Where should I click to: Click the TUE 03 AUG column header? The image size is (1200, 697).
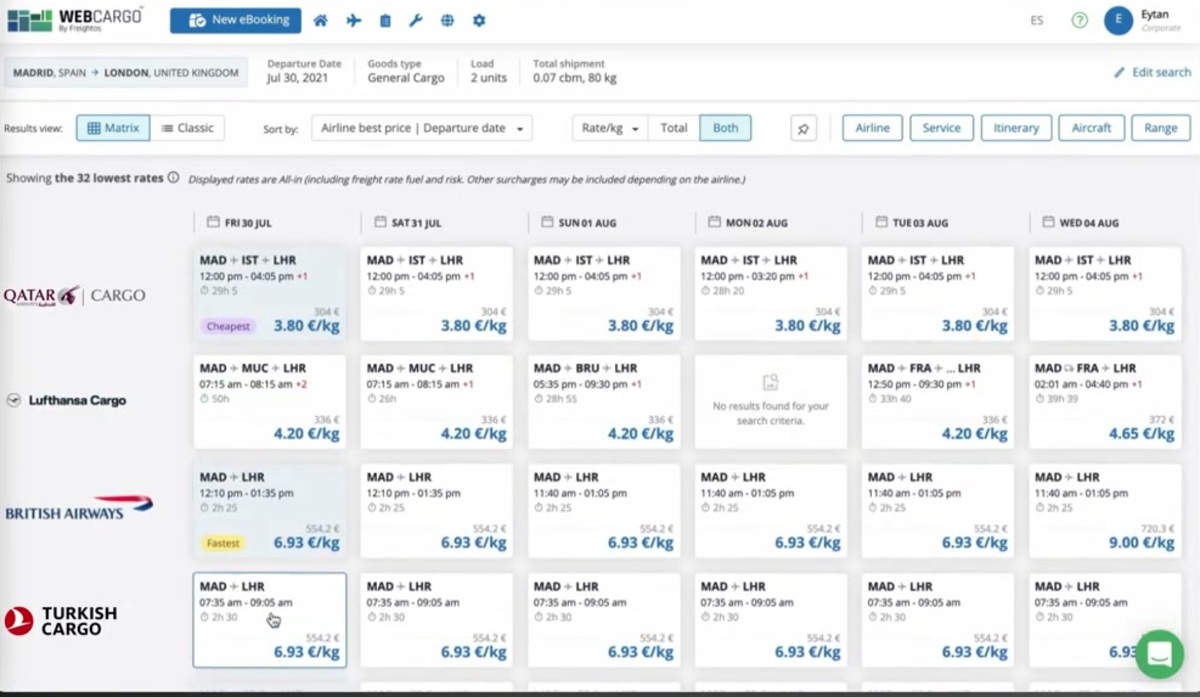coord(910,222)
